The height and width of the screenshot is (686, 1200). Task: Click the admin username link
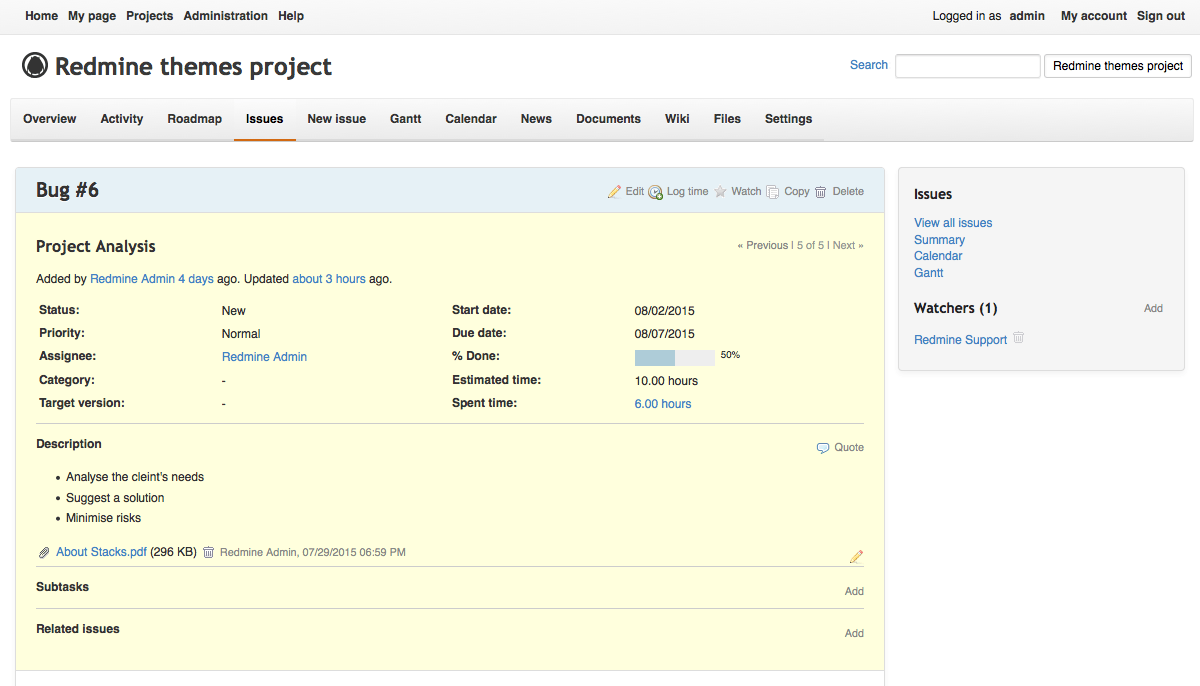[1027, 16]
